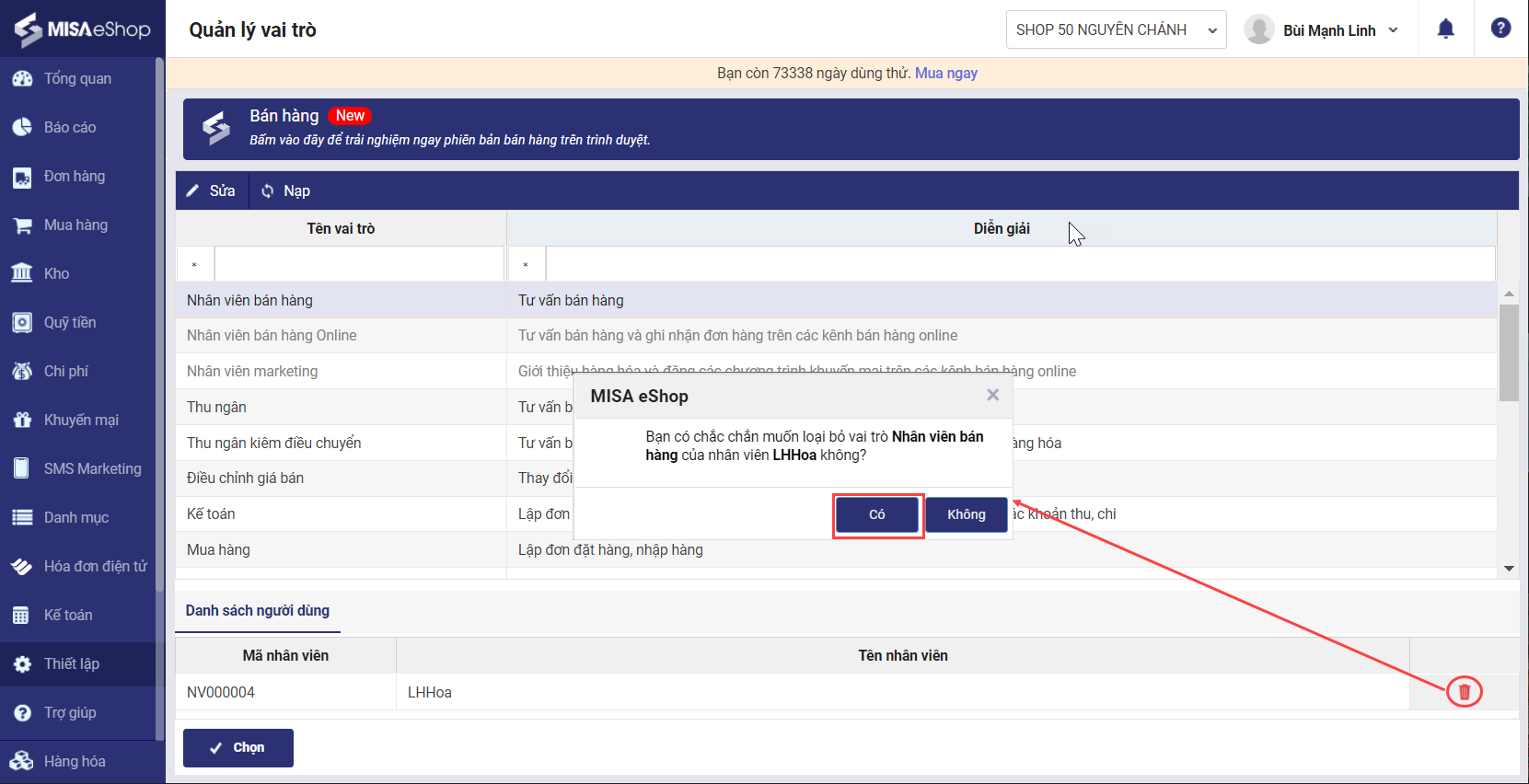Close the MISA eShop dialog
The width and height of the screenshot is (1529, 784).
(992, 395)
